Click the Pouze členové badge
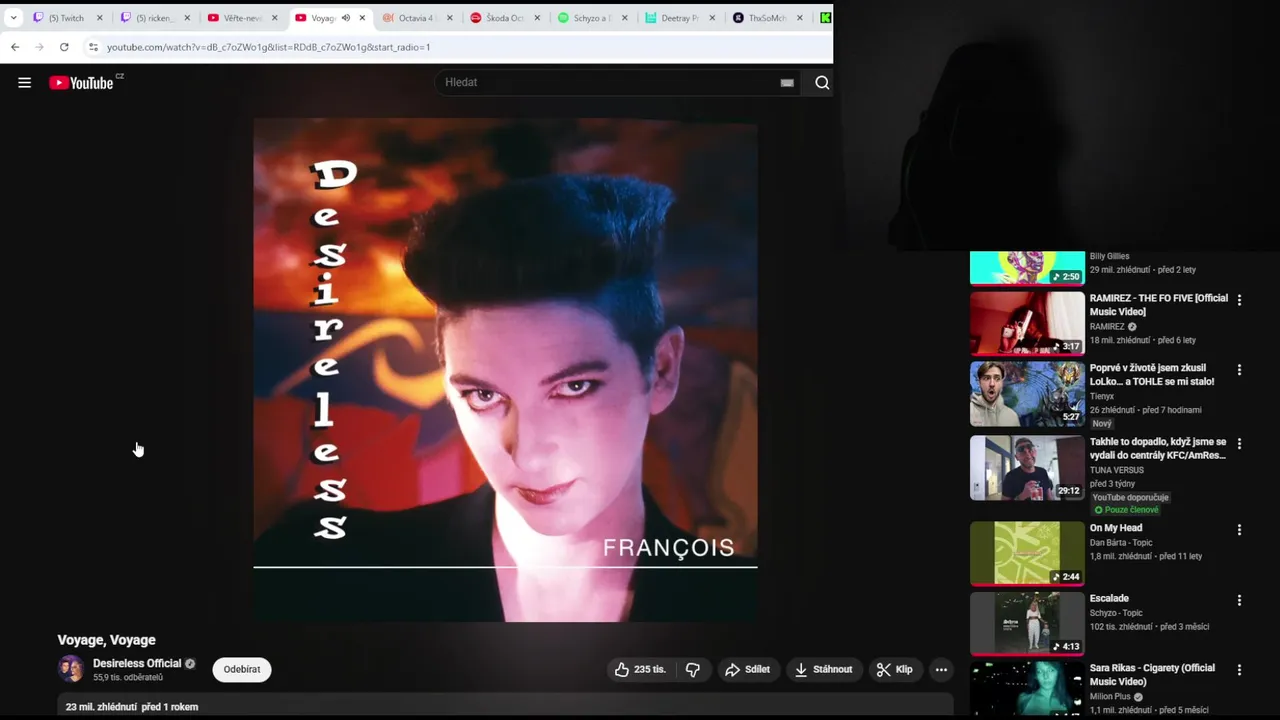 click(1126, 510)
